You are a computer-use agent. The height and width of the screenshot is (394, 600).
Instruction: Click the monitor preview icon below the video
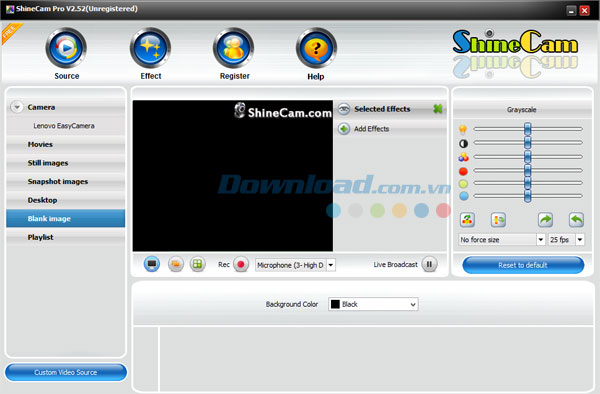(x=152, y=264)
